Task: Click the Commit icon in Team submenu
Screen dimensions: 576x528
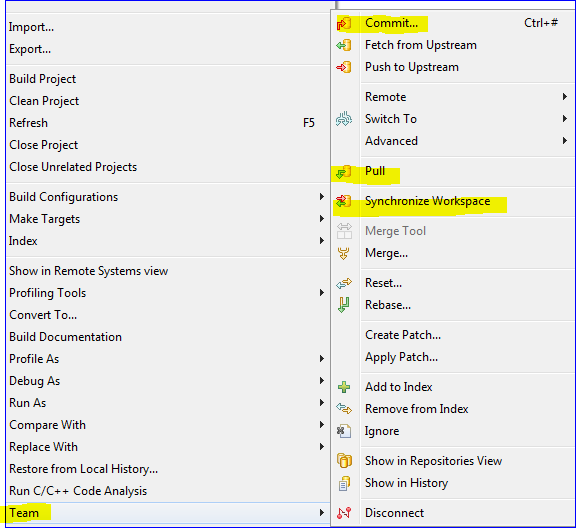Action: point(344,24)
